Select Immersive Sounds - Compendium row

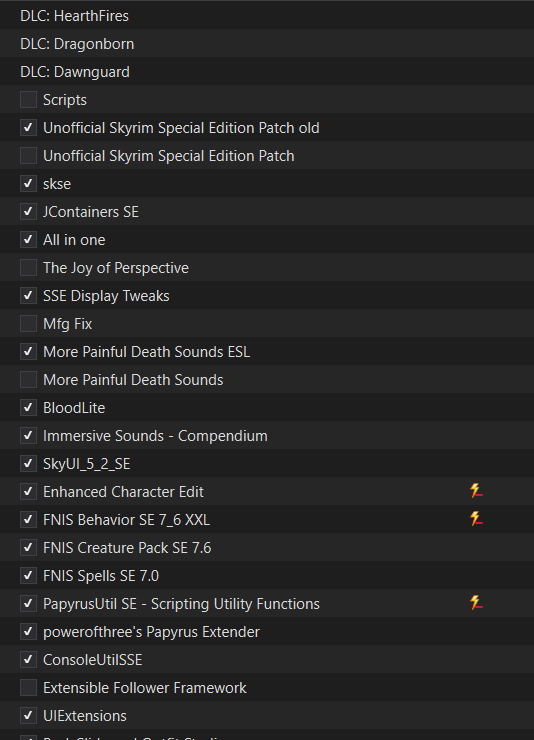tap(267, 436)
